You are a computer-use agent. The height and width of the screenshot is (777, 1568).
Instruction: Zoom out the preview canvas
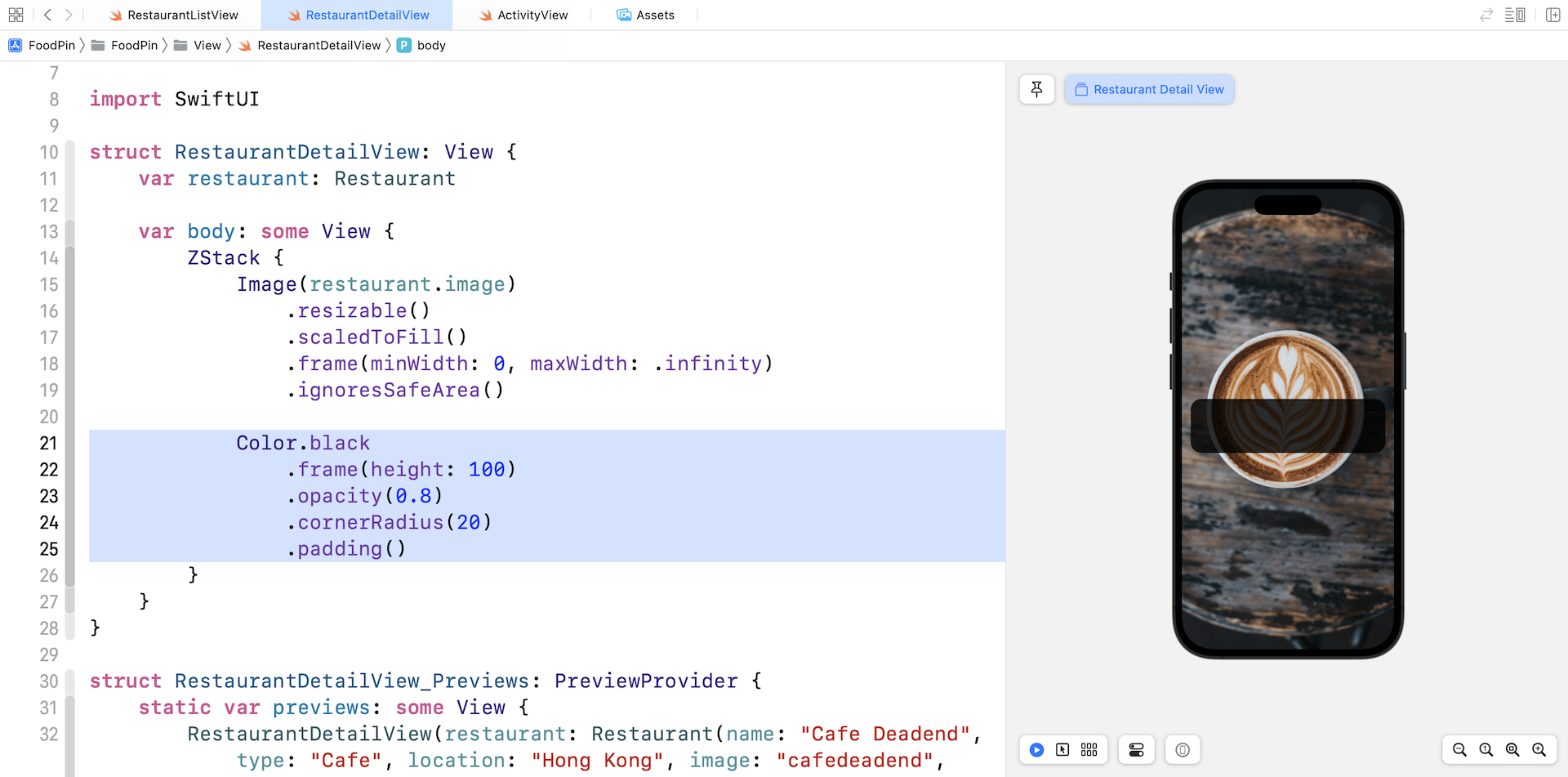(x=1459, y=749)
